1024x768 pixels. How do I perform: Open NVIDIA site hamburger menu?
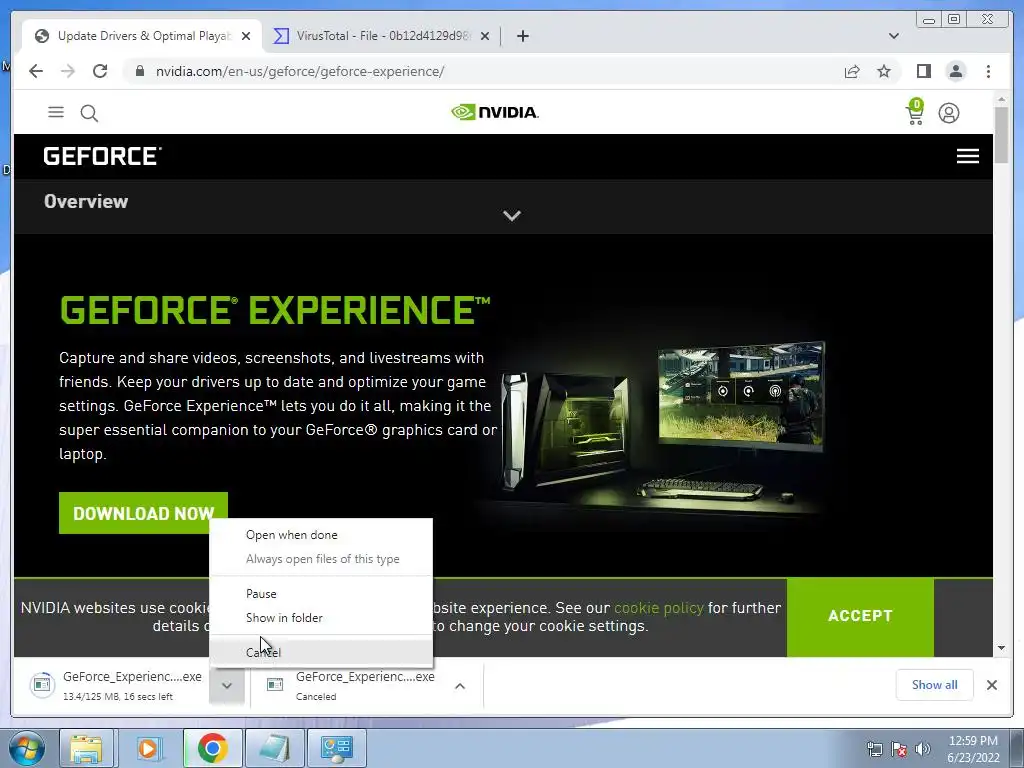click(x=56, y=112)
